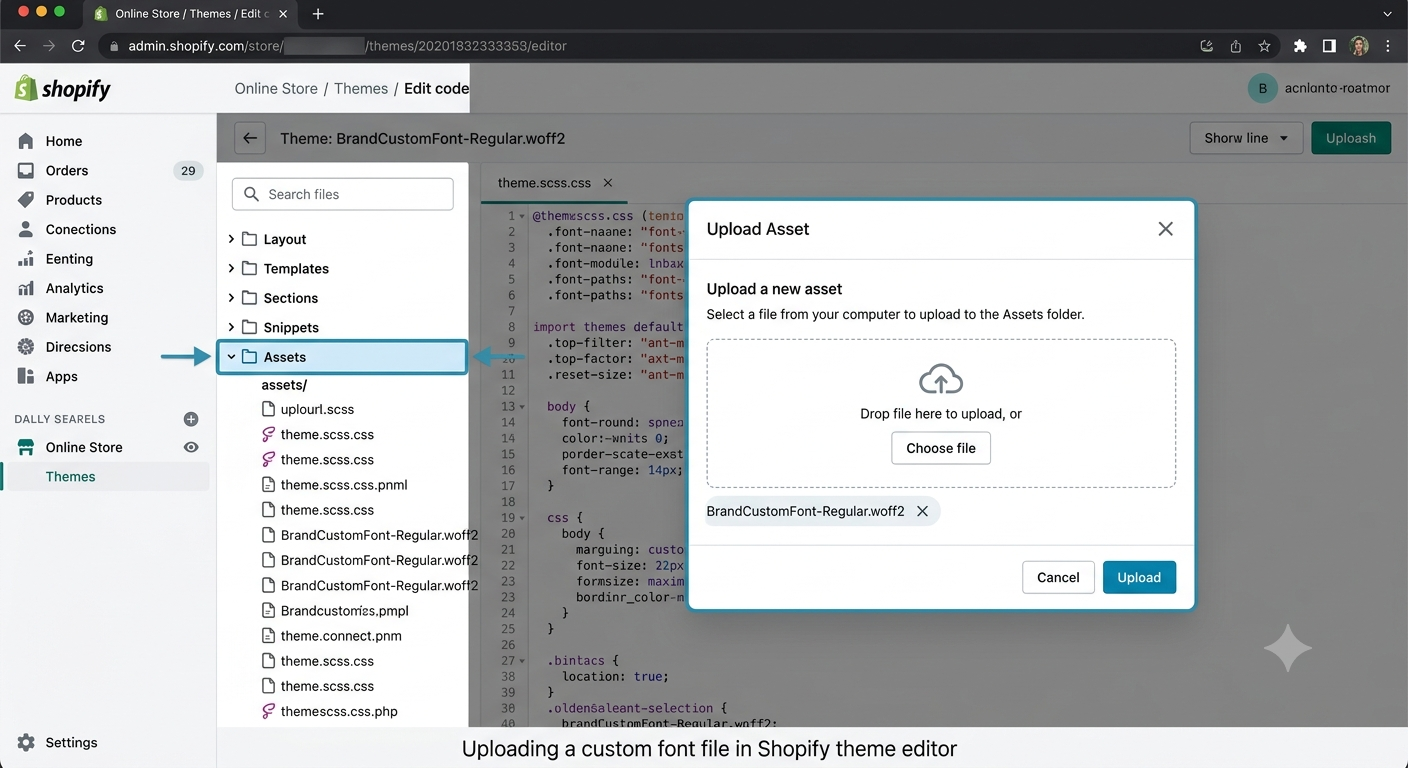Close the Online Store browser tab
1408x768 pixels.
click(x=284, y=14)
